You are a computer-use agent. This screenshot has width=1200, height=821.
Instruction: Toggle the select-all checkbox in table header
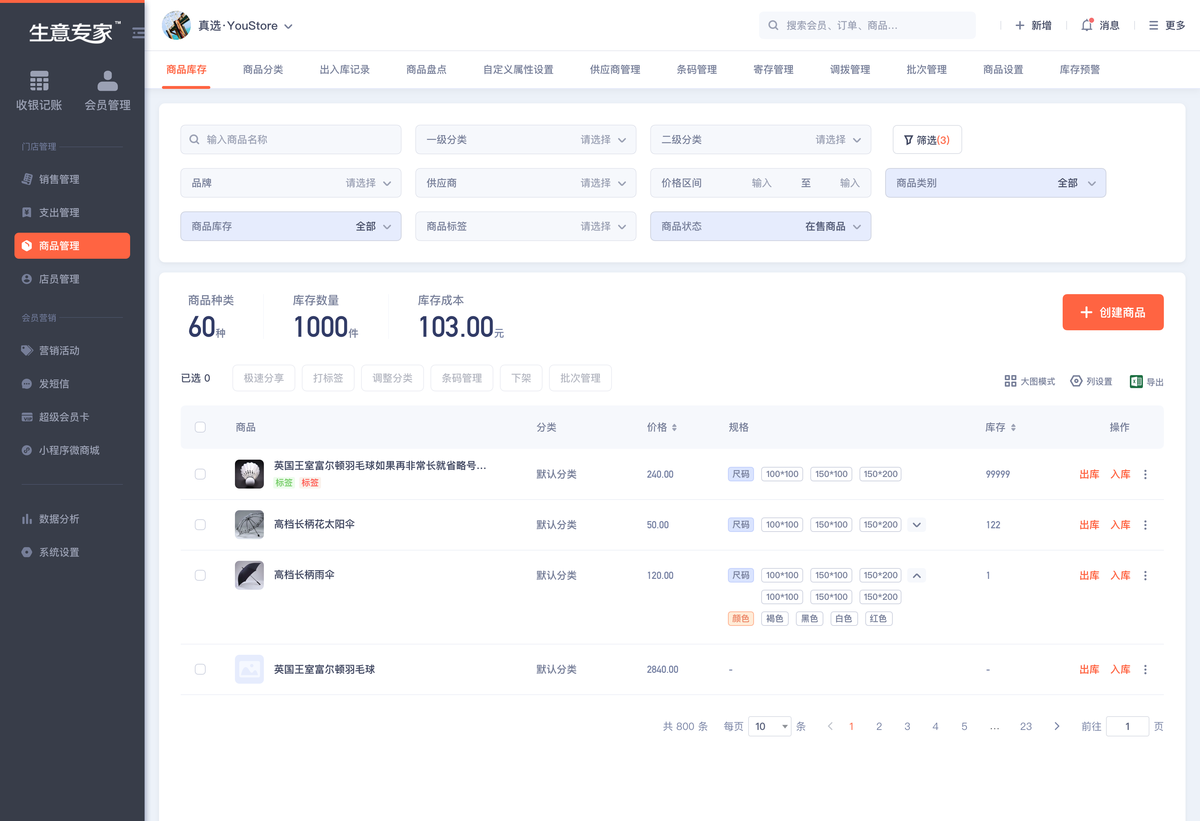click(x=200, y=427)
